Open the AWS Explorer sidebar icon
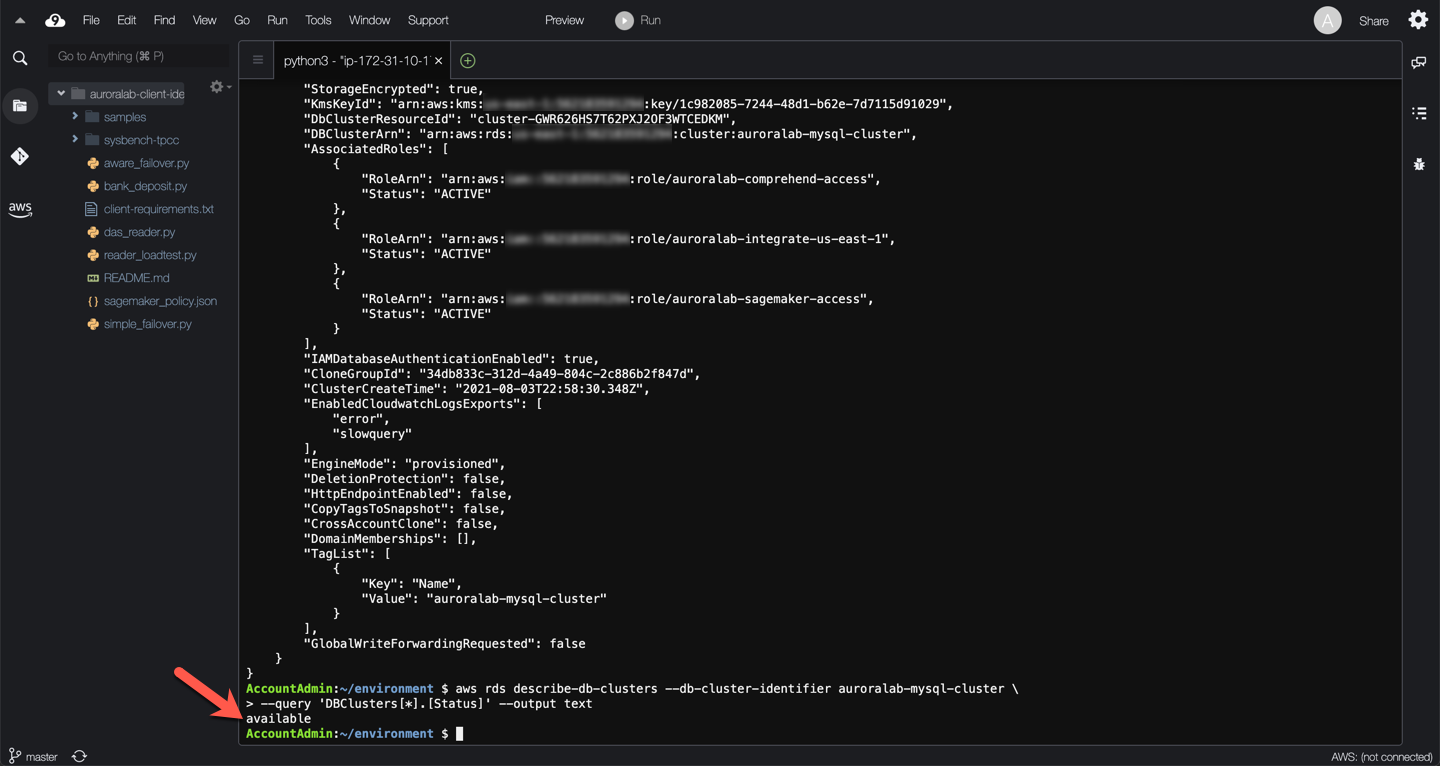The width and height of the screenshot is (1440, 766). pos(20,209)
